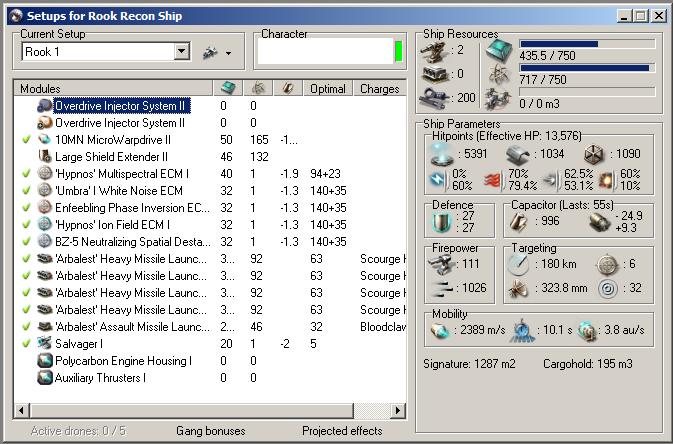Click the Character selection box
The height and width of the screenshot is (444, 673).
tap(324, 51)
